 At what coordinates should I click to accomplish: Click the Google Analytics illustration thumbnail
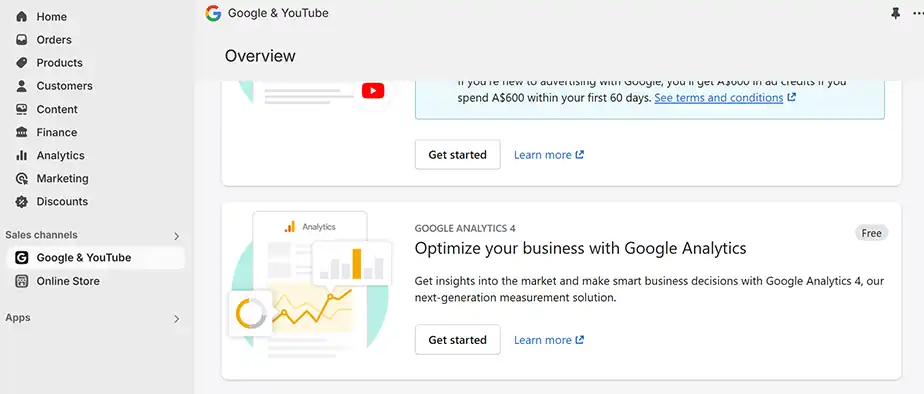311,285
